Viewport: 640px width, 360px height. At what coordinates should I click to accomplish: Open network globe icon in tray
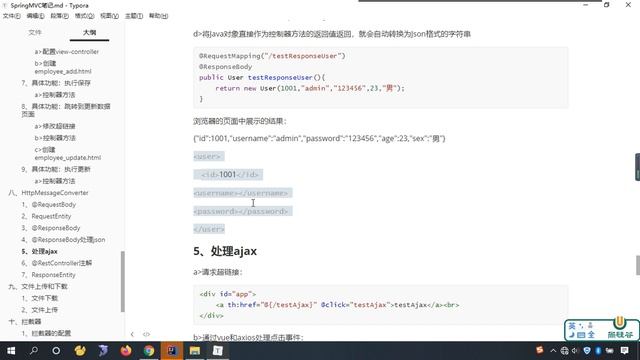click(x=564, y=351)
